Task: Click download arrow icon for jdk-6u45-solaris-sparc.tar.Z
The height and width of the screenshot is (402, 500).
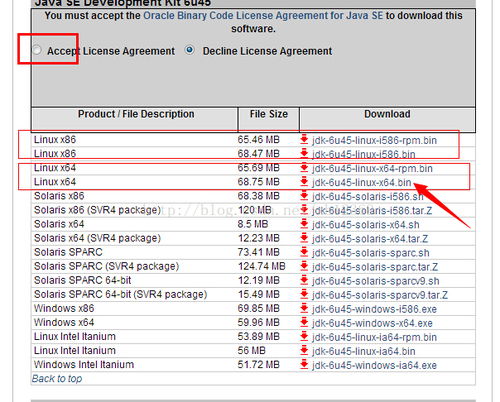Action: tap(304, 266)
